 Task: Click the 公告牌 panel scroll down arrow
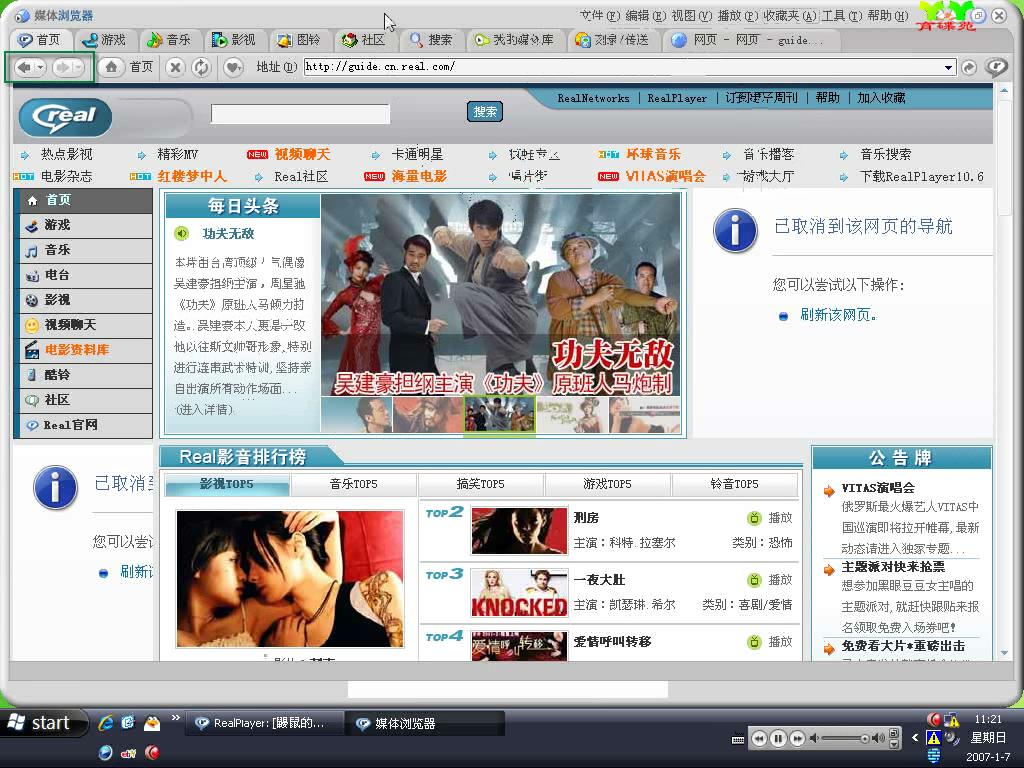tap(1004, 653)
